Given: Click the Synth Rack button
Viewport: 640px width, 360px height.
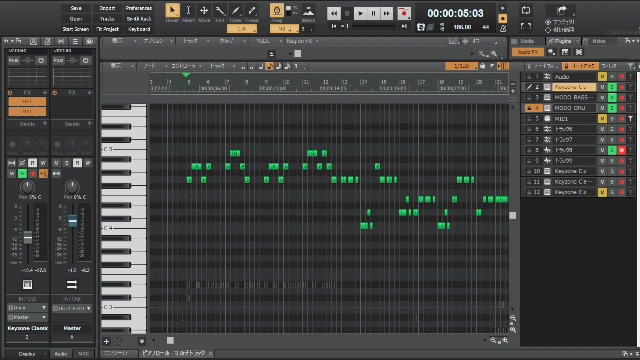Looking at the screenshot, I should point(139,19).
